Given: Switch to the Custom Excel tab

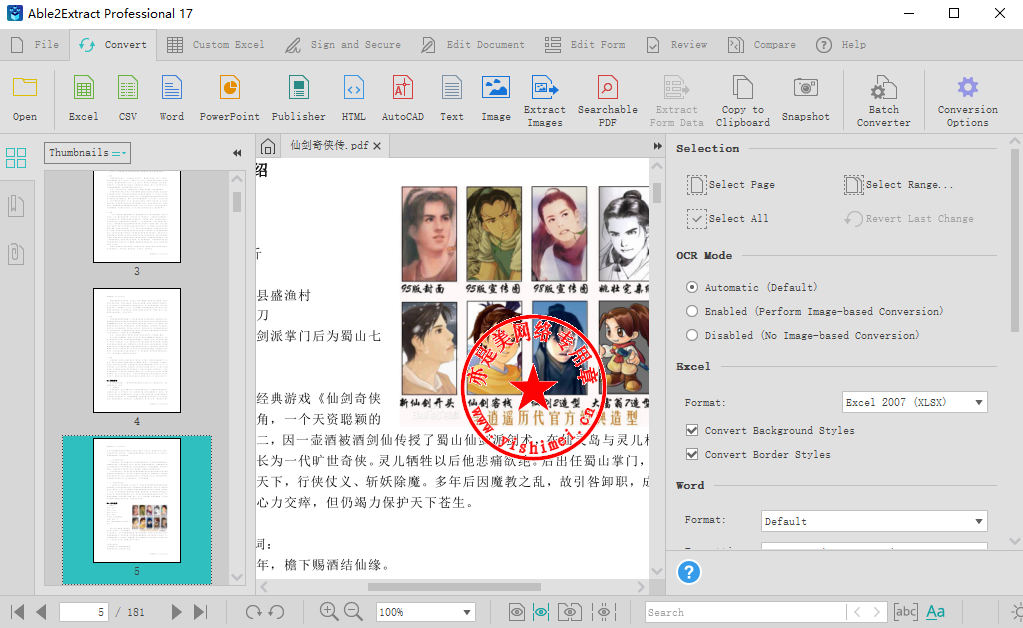Looking at the screenshot, I should 216,45.
